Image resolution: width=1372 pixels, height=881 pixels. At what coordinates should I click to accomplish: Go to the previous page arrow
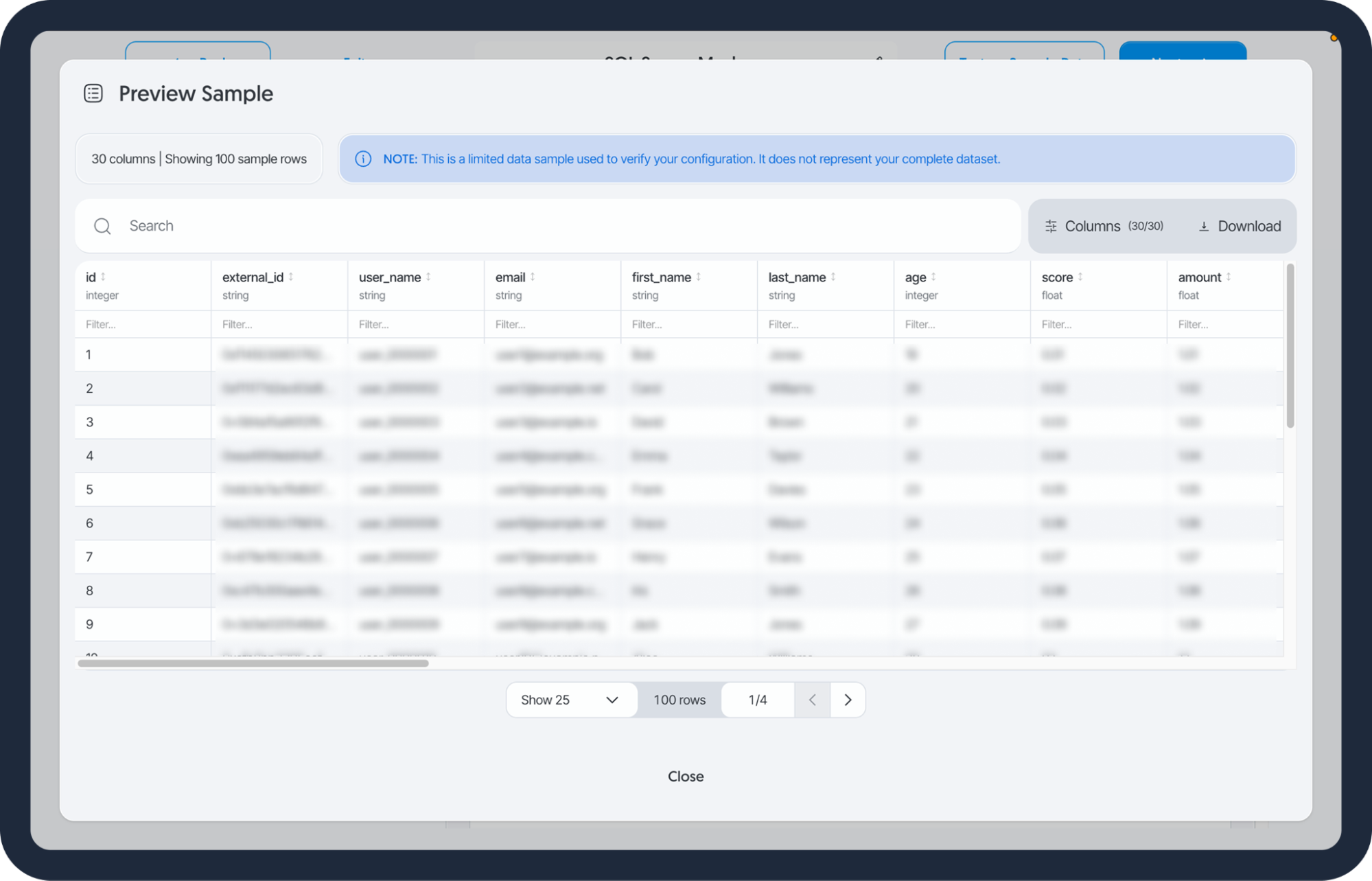tap(813, 700)
